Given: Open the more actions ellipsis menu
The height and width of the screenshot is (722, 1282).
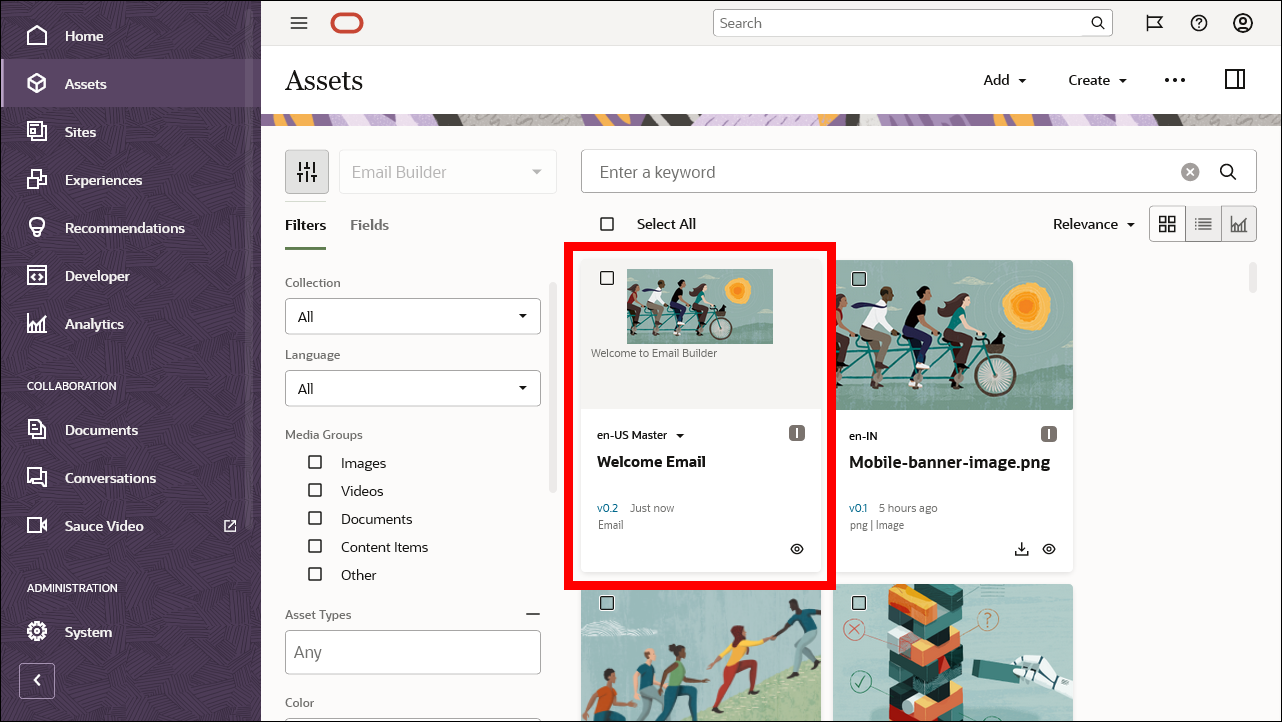Looking at the screenshot, I should coord(1174,79).
